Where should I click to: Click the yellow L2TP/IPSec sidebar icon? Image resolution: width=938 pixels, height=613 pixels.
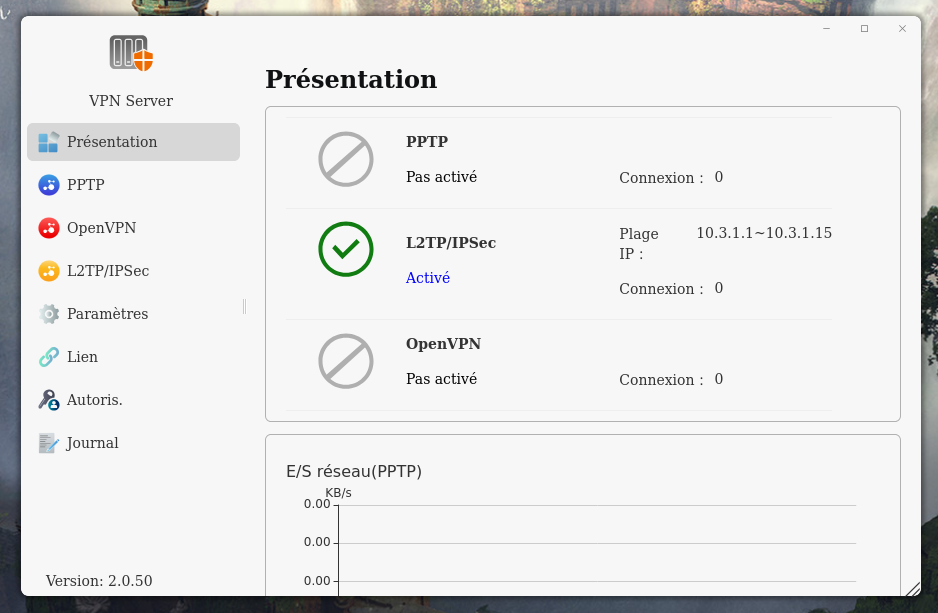[x=48, y=271]
